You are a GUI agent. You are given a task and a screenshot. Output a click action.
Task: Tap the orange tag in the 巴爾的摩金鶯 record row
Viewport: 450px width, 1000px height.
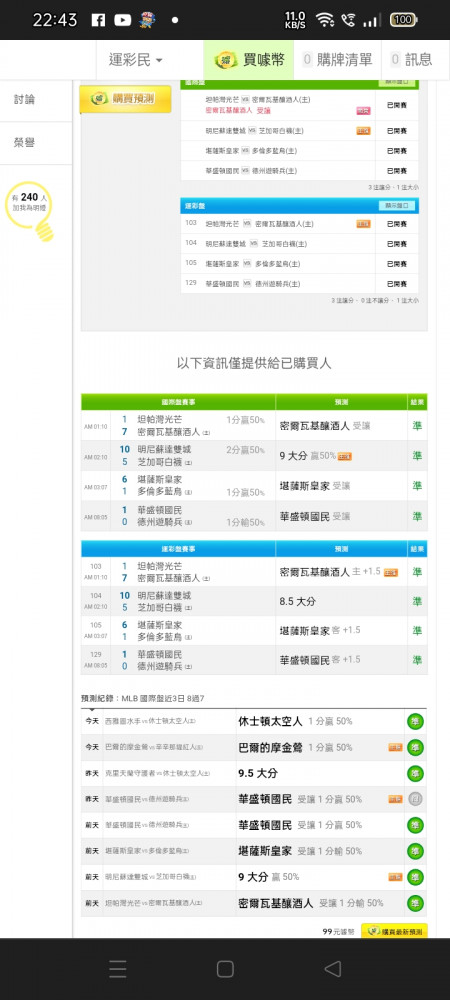pyautogui.click(x=396, y=747)
